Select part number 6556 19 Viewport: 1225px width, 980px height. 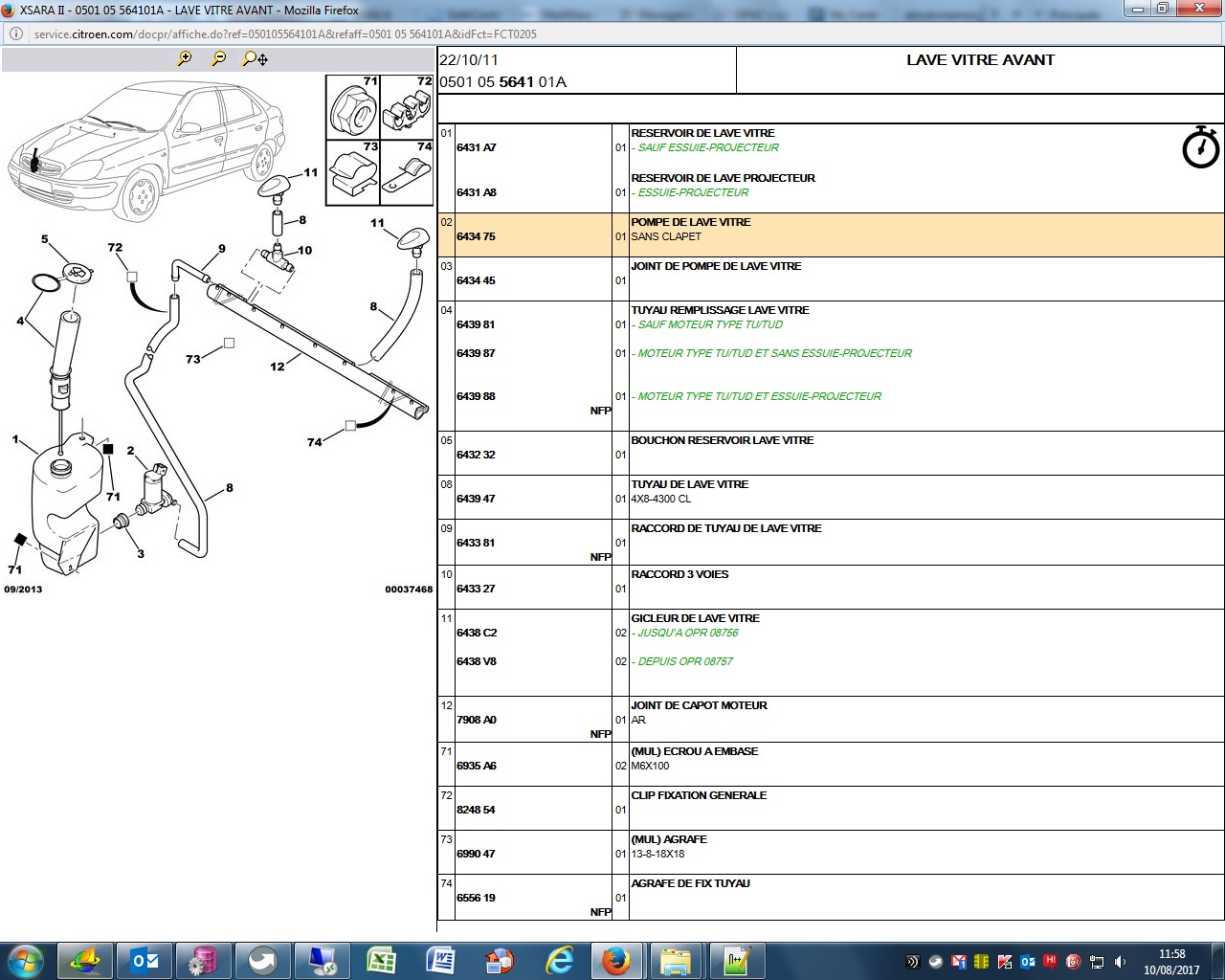point(476,898)
